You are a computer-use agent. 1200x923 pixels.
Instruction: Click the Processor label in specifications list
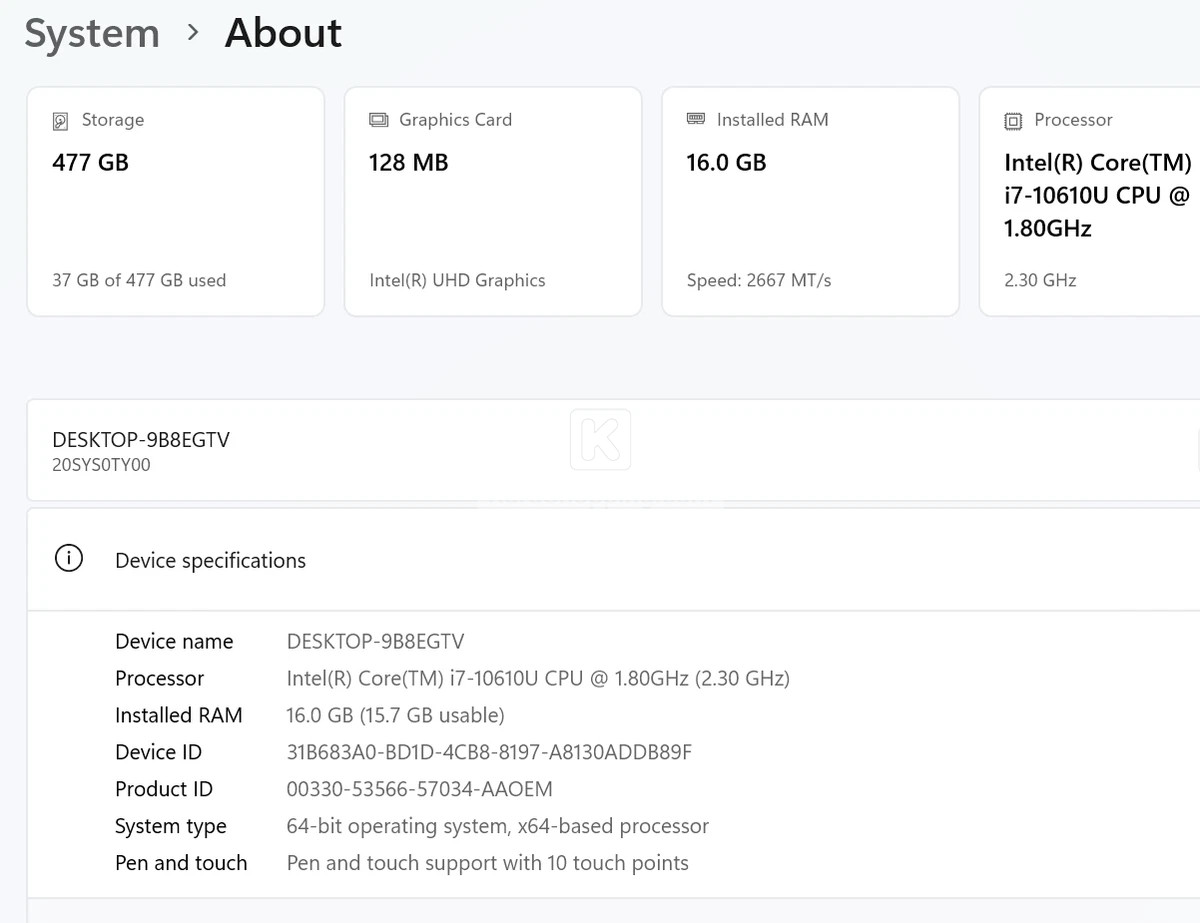[x=159, y=679]
